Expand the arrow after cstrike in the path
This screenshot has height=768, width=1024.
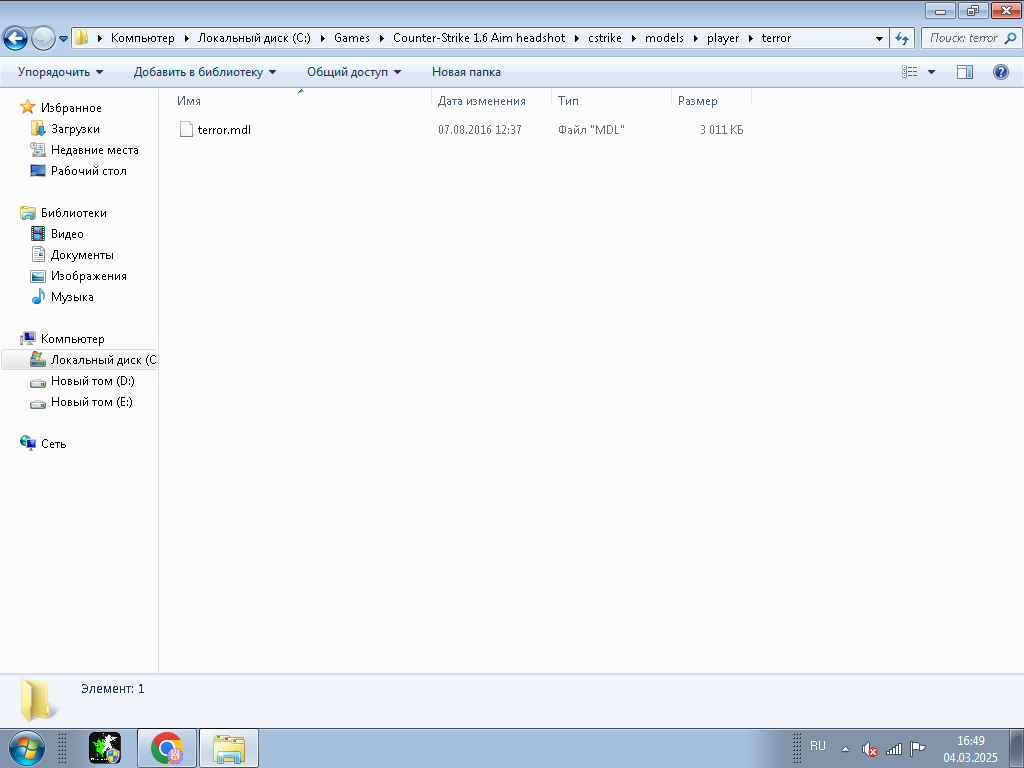point(633,38)
